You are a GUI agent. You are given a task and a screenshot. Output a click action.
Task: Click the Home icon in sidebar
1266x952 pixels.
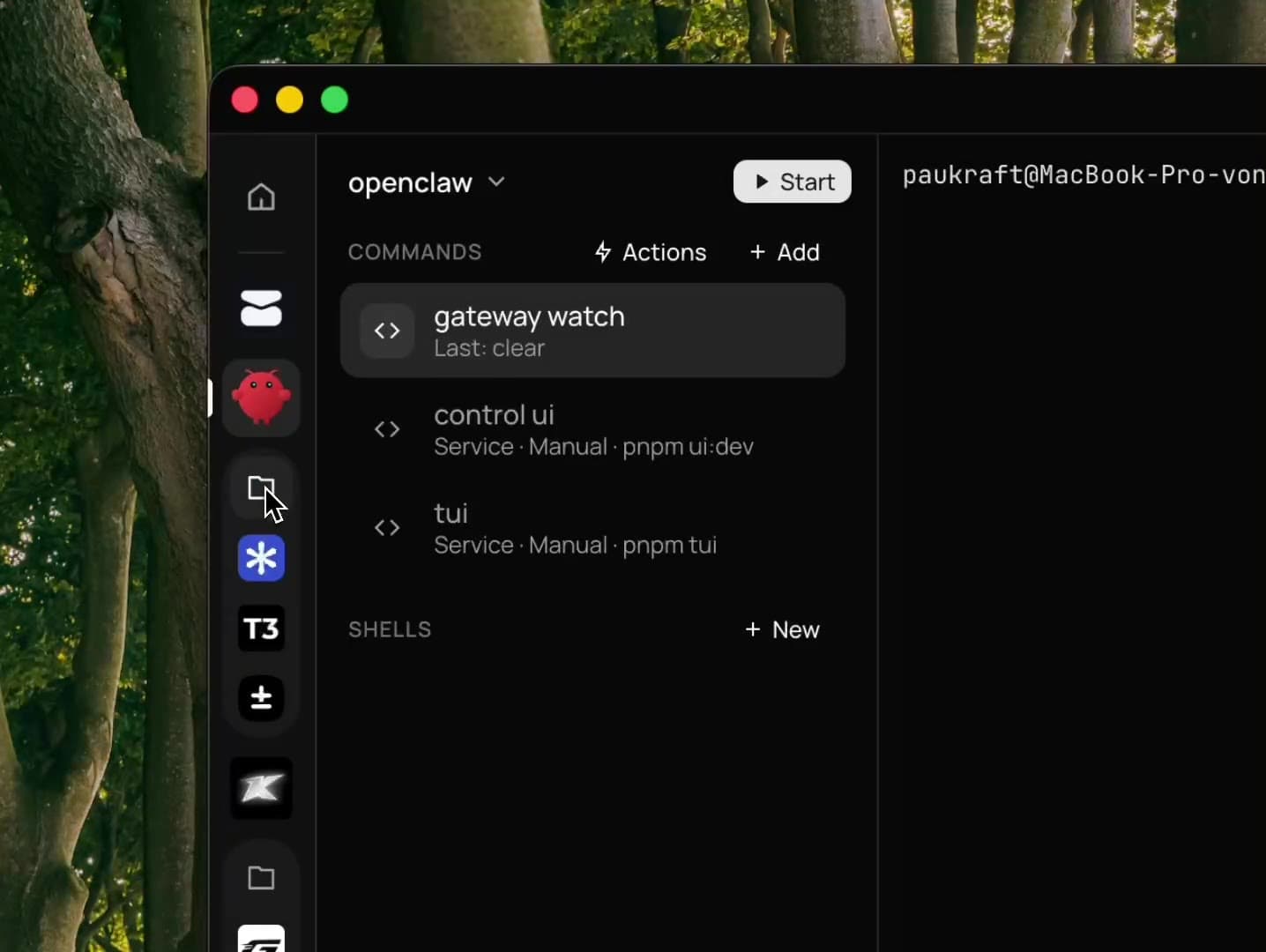pos(261,197)
